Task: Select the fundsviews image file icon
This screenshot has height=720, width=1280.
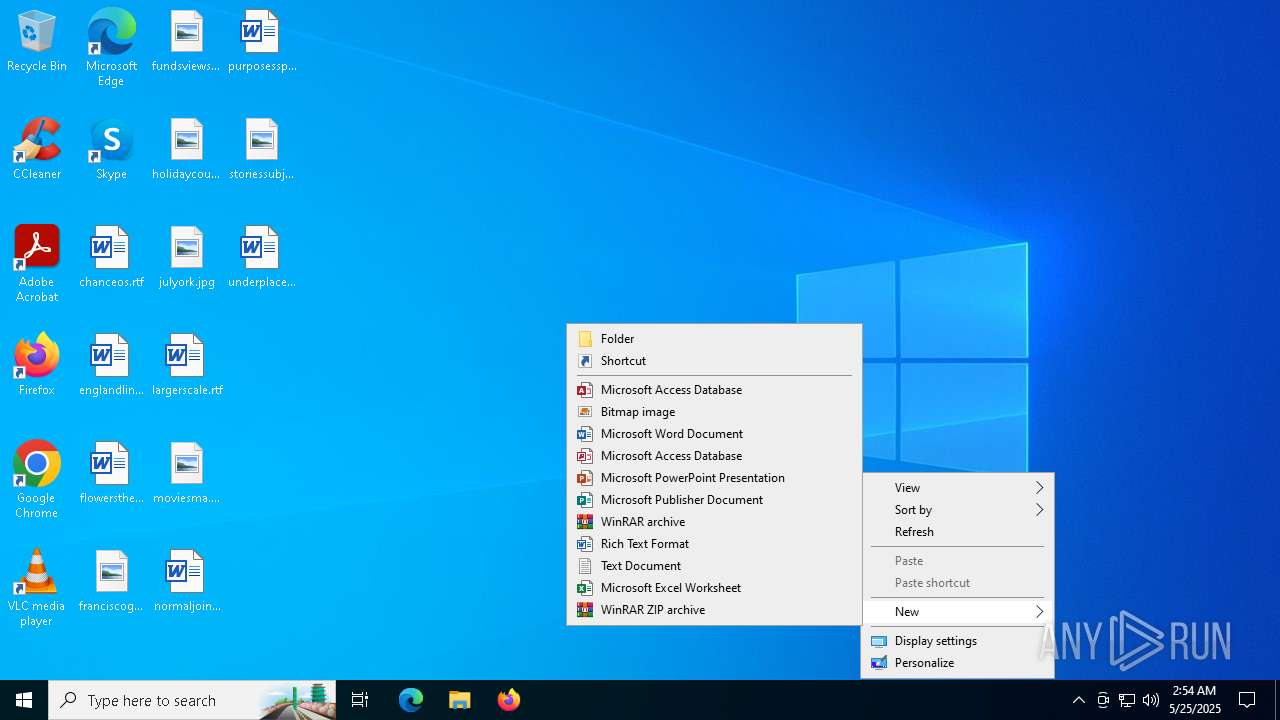Action: coord(186,42)
